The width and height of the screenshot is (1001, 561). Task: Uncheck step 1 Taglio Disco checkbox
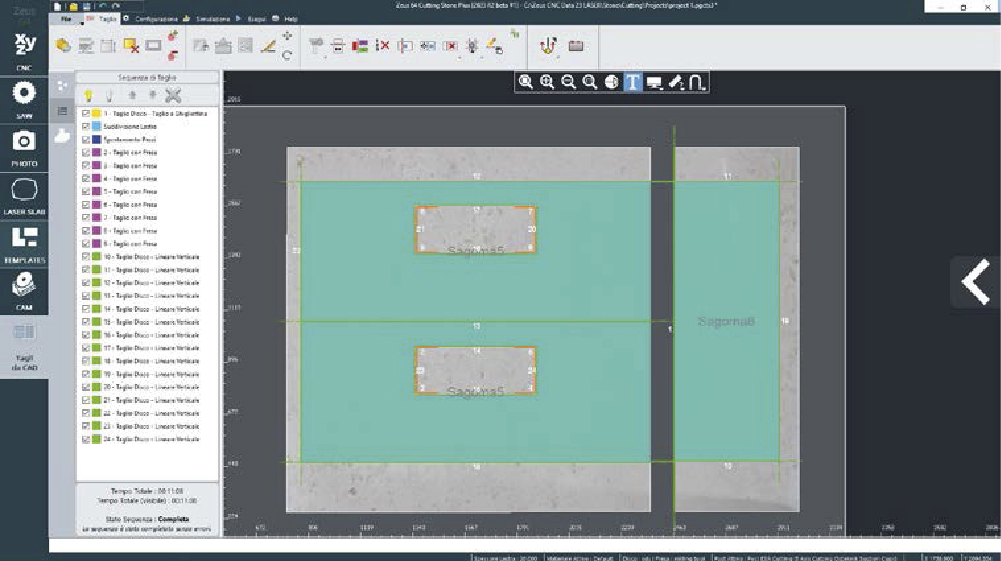(85, 114)
